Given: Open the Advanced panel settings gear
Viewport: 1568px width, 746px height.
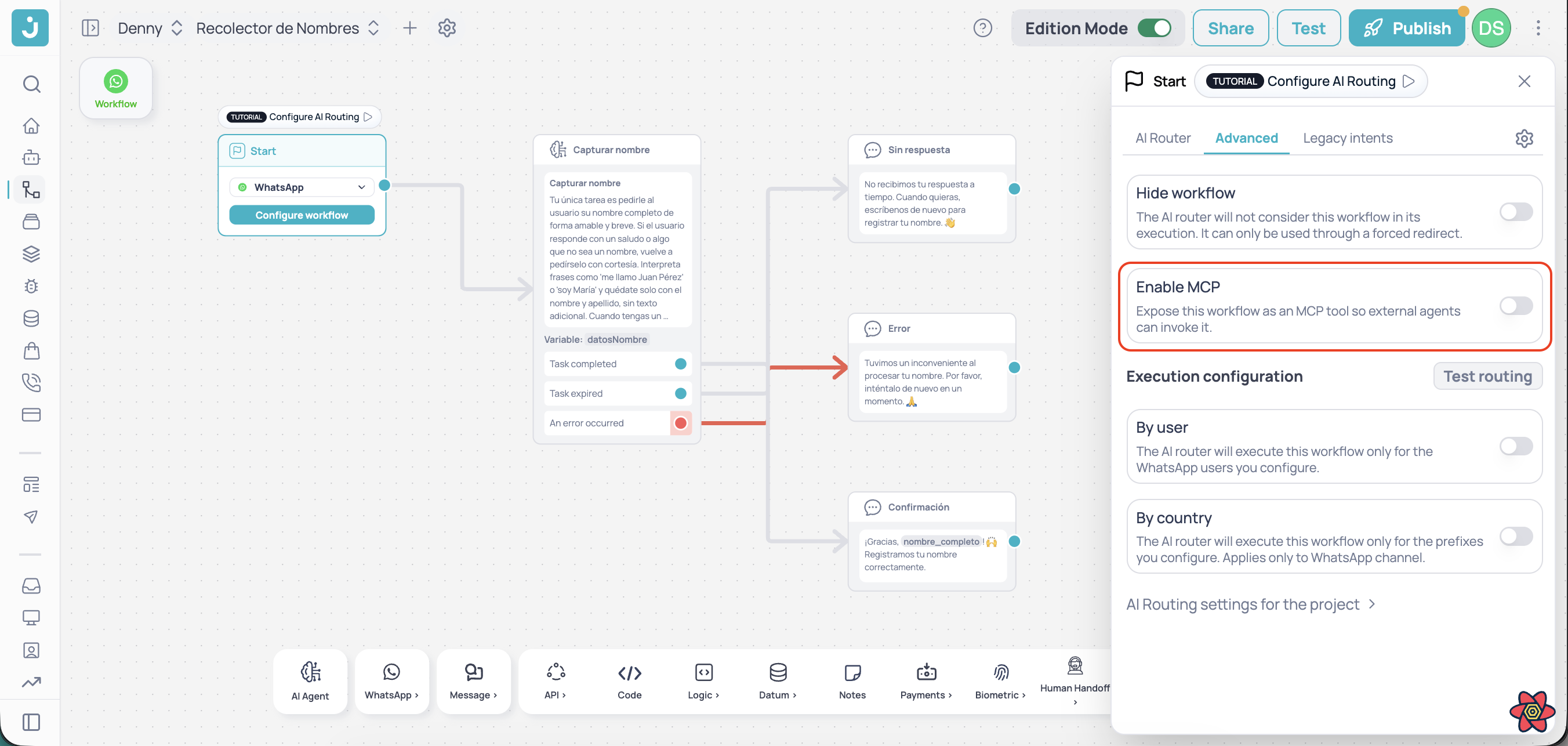Looking at the screenshot, I should tap(1524, 138).
